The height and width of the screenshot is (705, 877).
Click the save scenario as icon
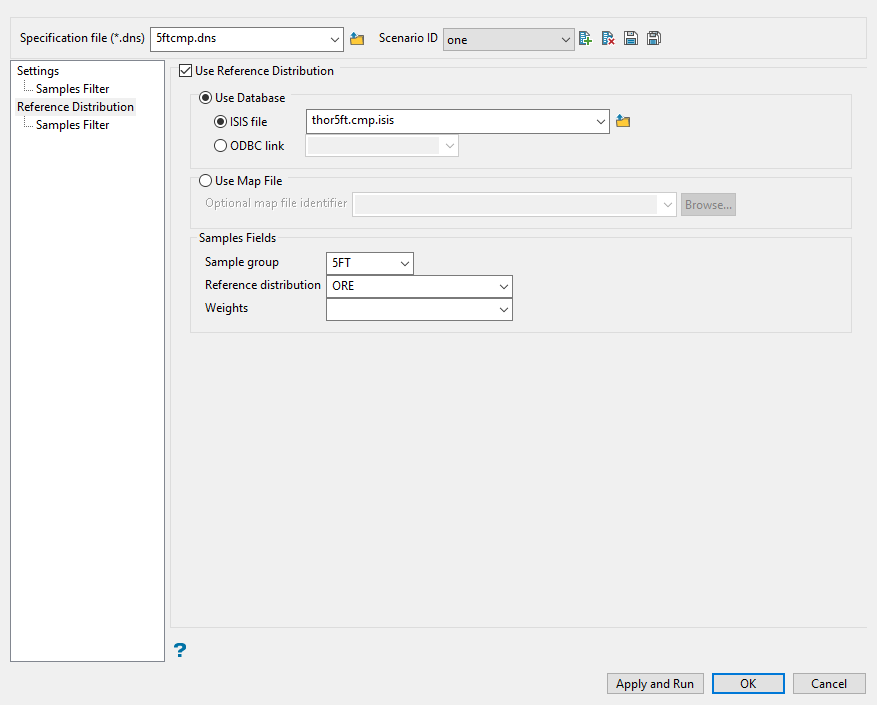tap(654, 39)
